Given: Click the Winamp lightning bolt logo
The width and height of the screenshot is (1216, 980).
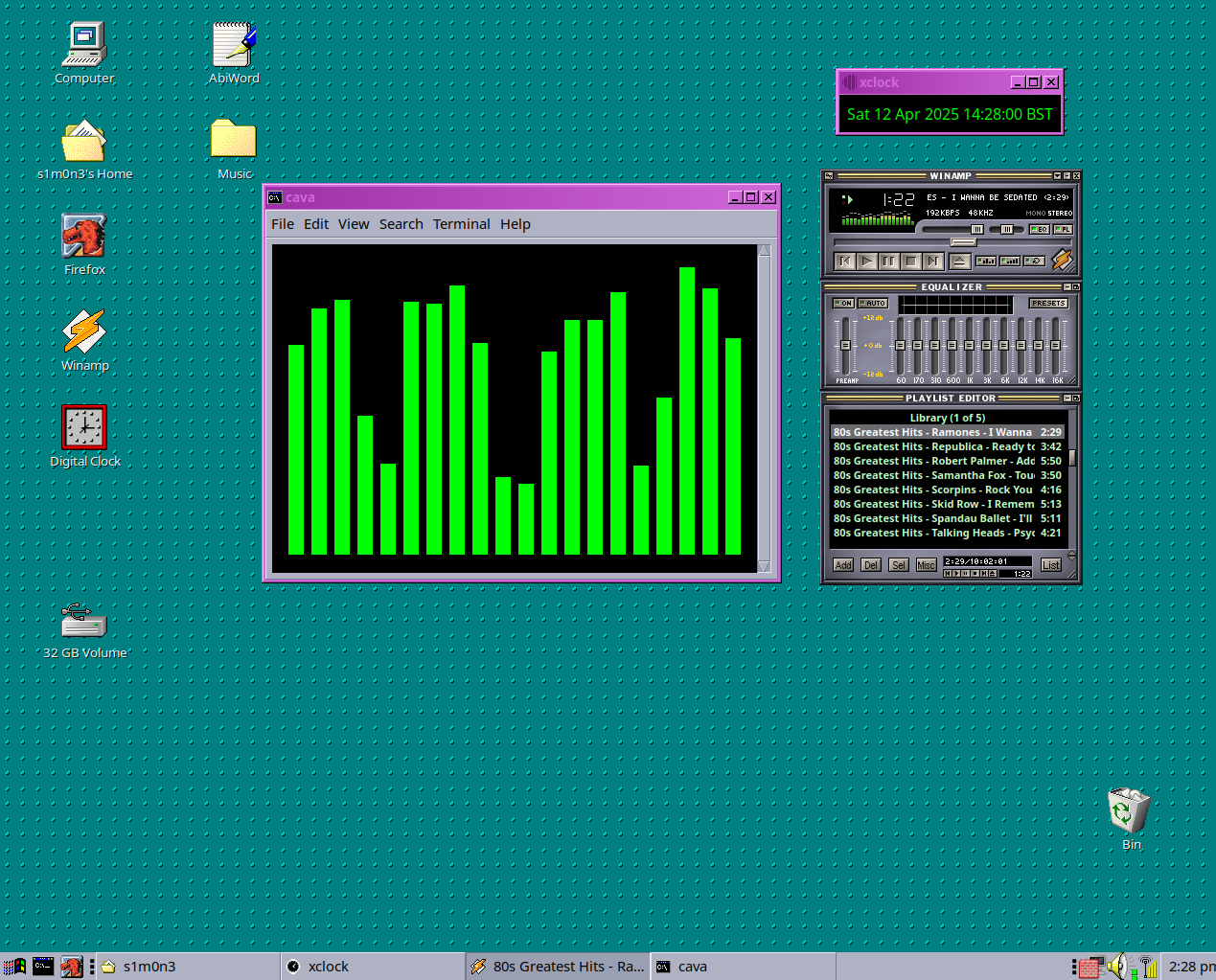Looking at the screenshot, I should 1062,260.
